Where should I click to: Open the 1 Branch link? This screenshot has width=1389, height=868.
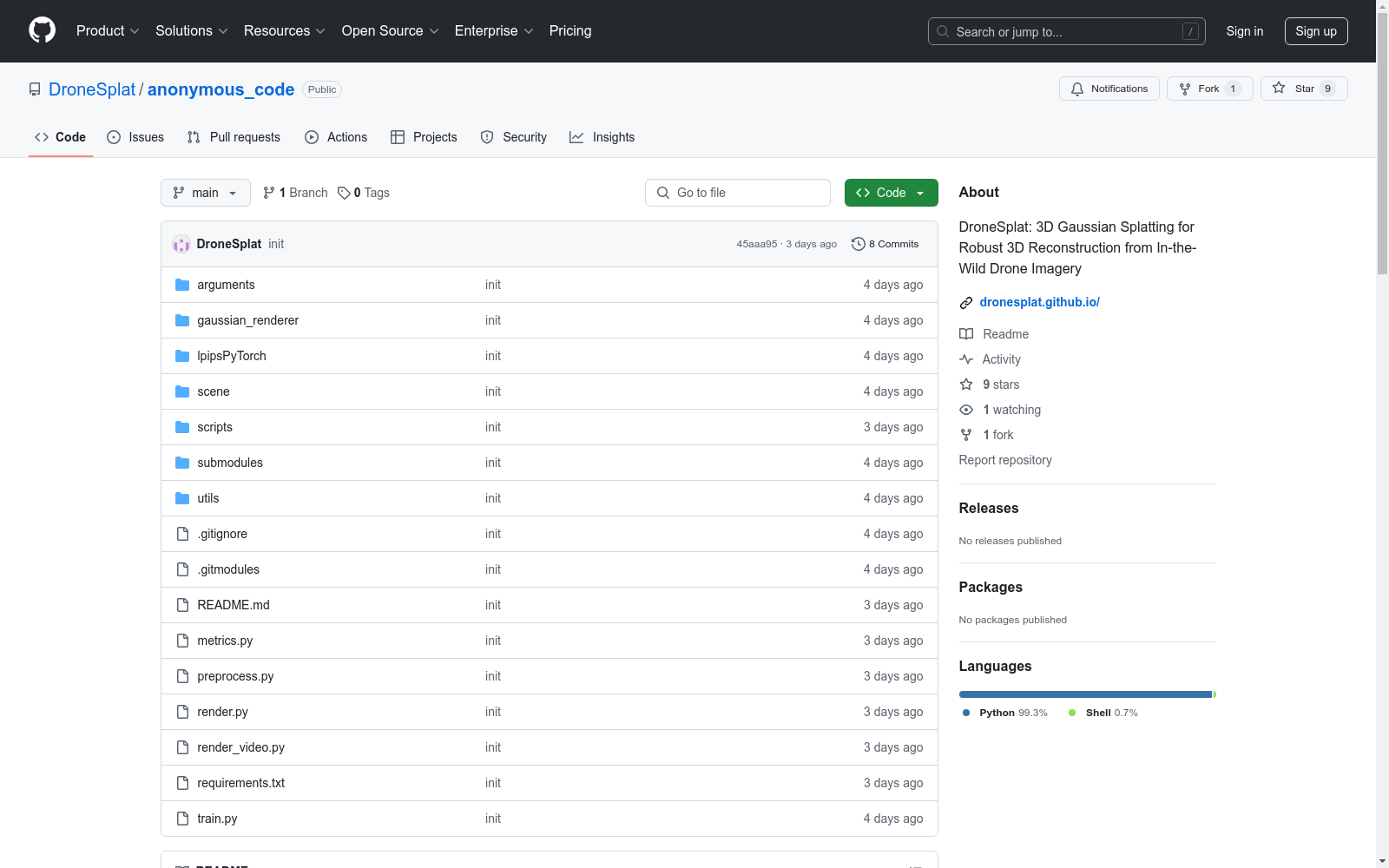(295, 193)
